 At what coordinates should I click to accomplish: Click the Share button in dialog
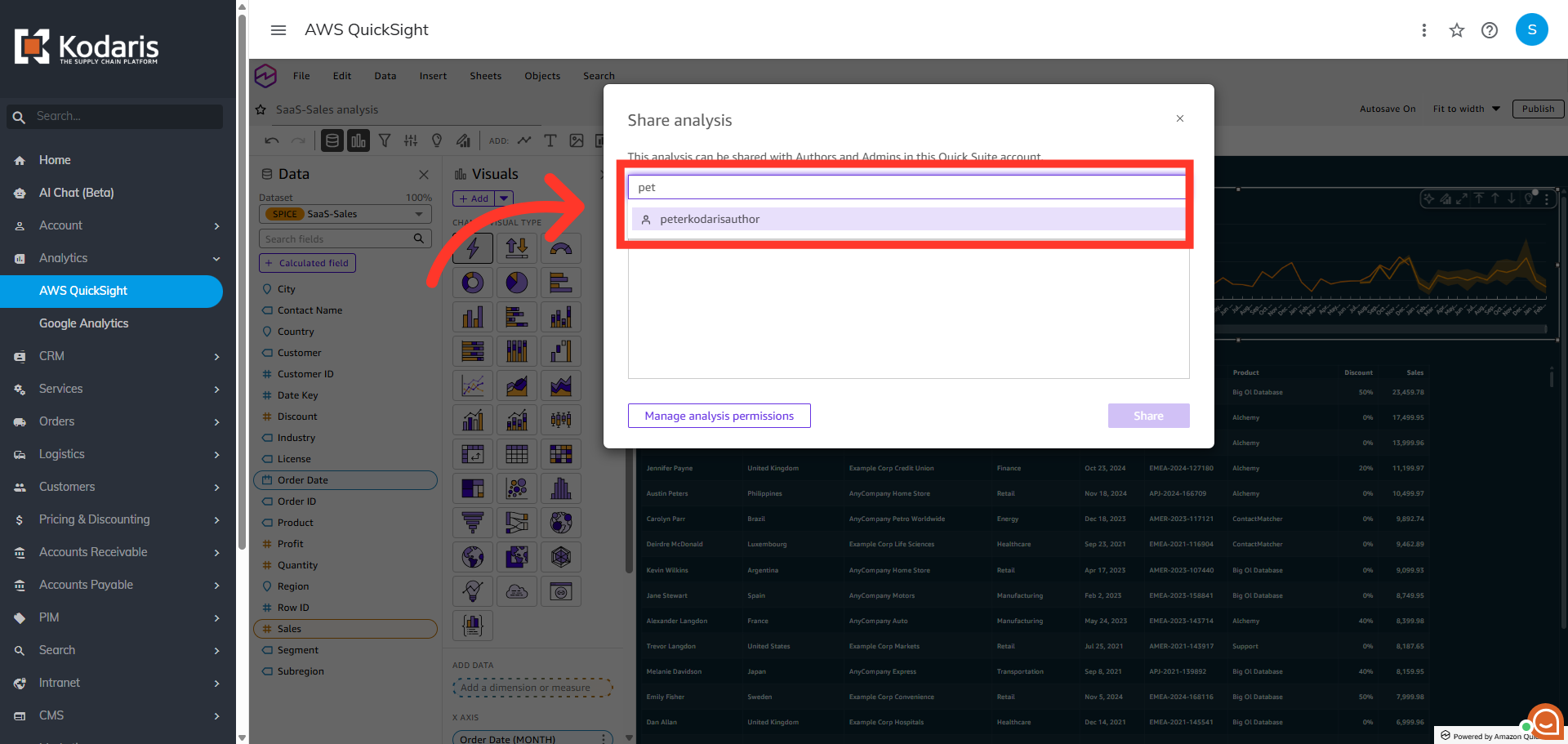1148,416
